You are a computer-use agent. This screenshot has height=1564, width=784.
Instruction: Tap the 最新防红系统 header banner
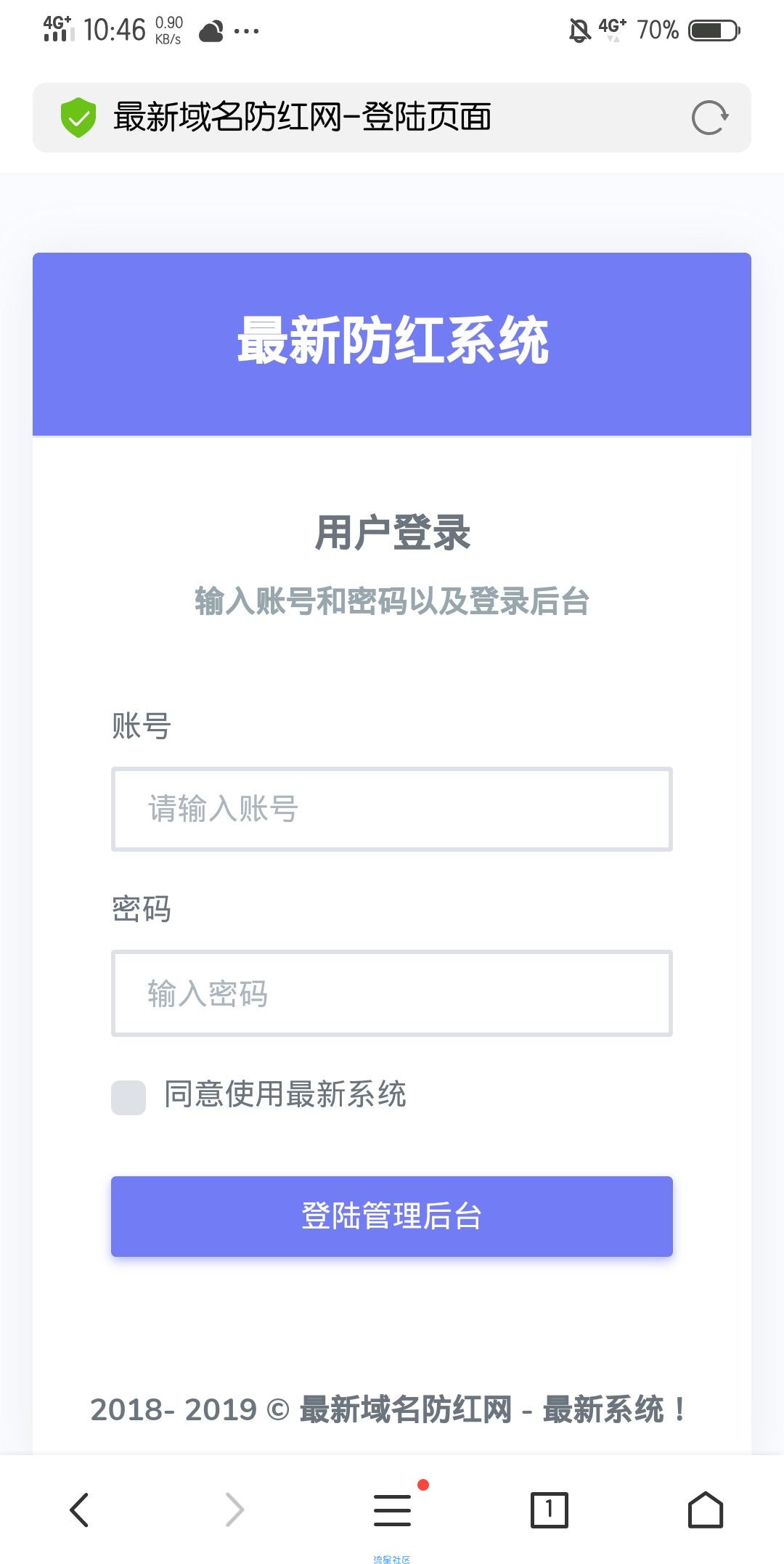point(392,344)
